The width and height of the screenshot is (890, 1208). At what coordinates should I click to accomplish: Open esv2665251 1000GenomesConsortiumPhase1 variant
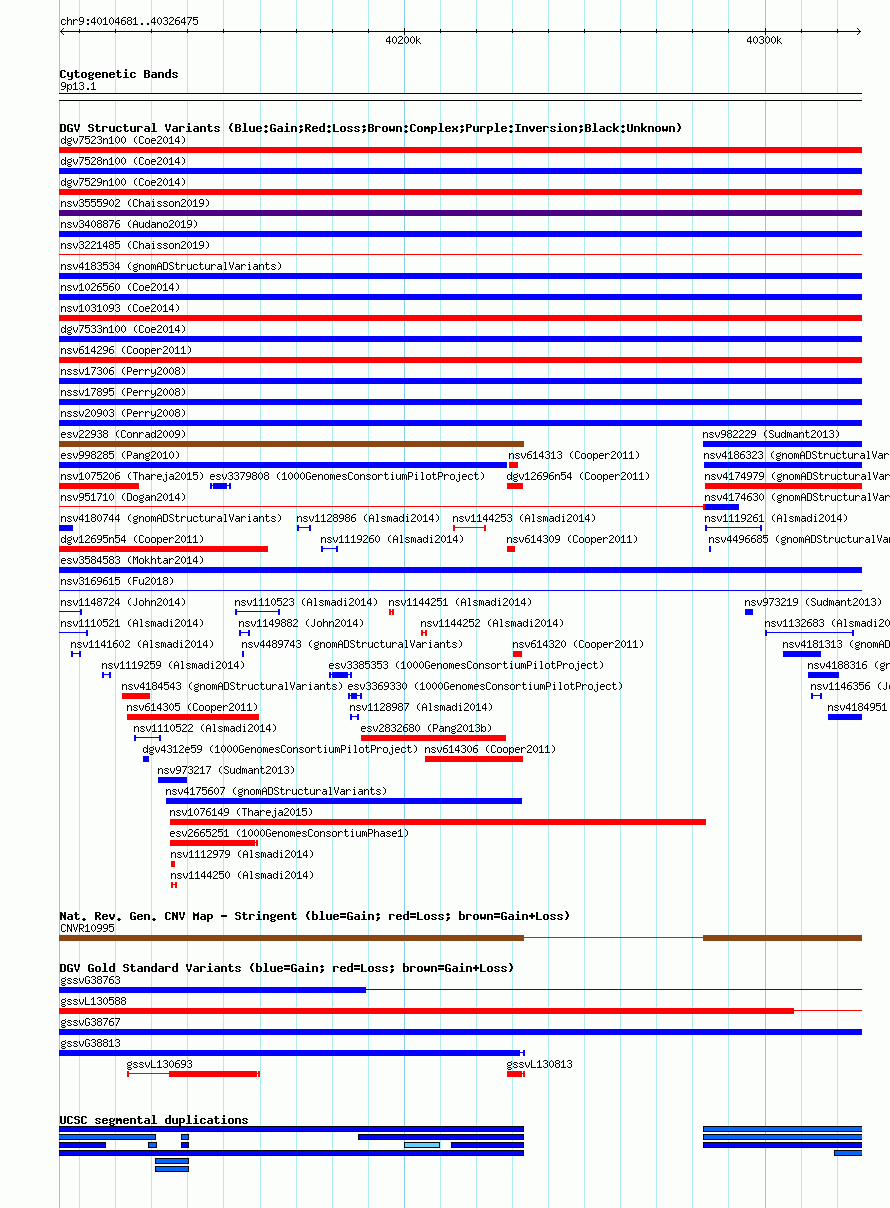tap(213, 843)
